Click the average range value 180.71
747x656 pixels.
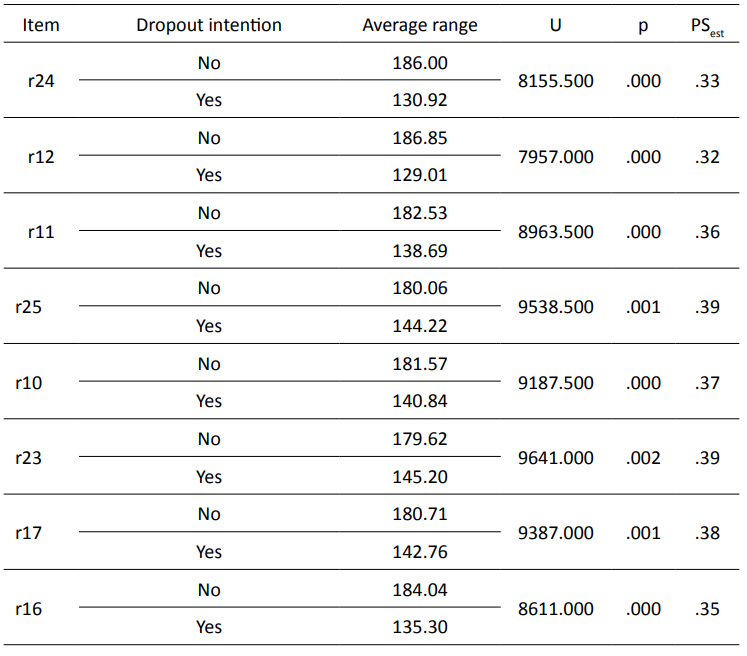(420, 514)
